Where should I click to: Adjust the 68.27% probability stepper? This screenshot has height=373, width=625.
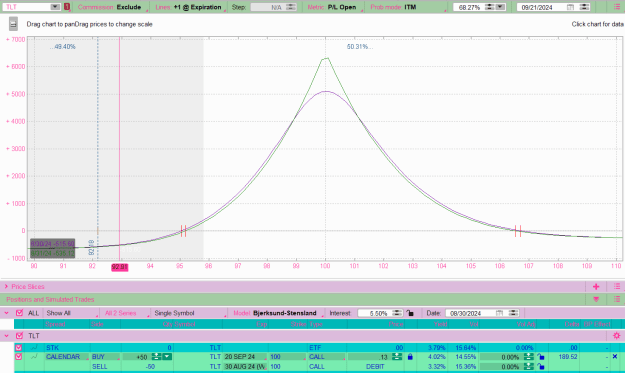tap(489, 7)
